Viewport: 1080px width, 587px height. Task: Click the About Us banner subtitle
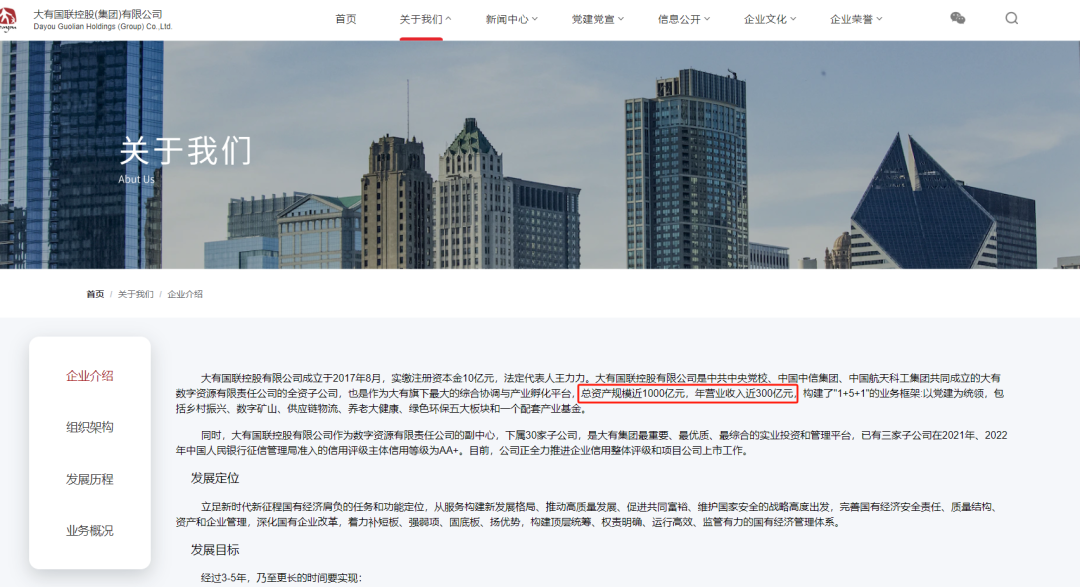click(136, 179)
